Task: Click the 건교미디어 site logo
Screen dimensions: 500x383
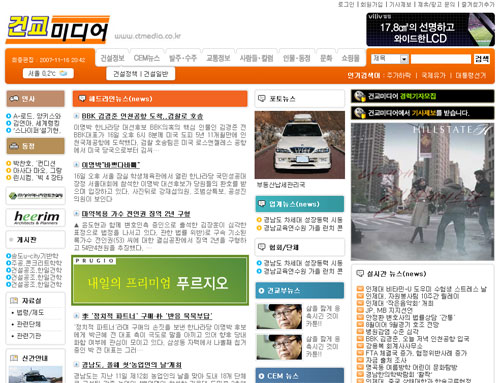Action: pyautogui.click(x=57, y=29)
